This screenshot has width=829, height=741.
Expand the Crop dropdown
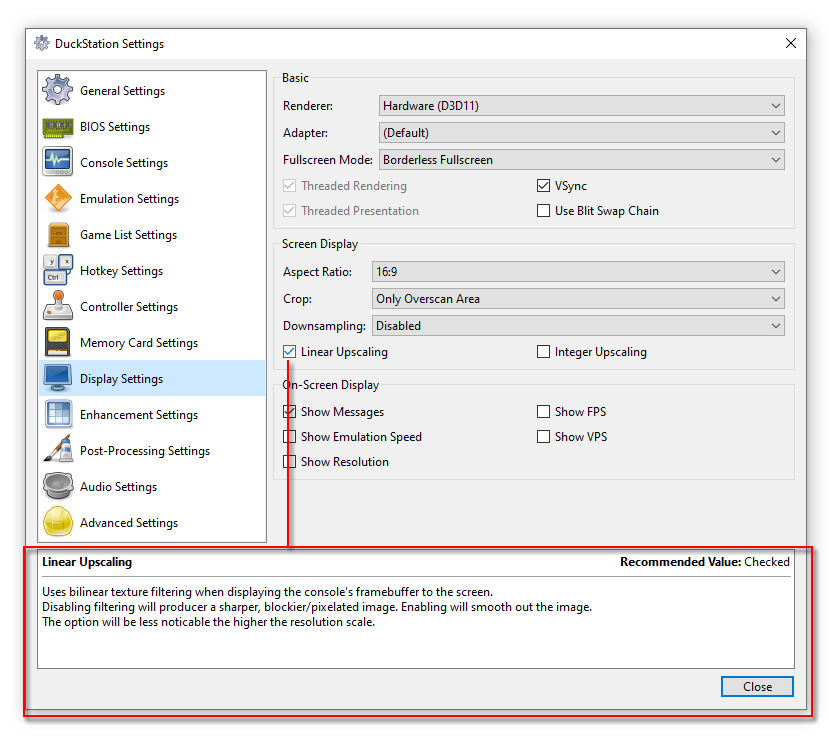tap(578, 299)
